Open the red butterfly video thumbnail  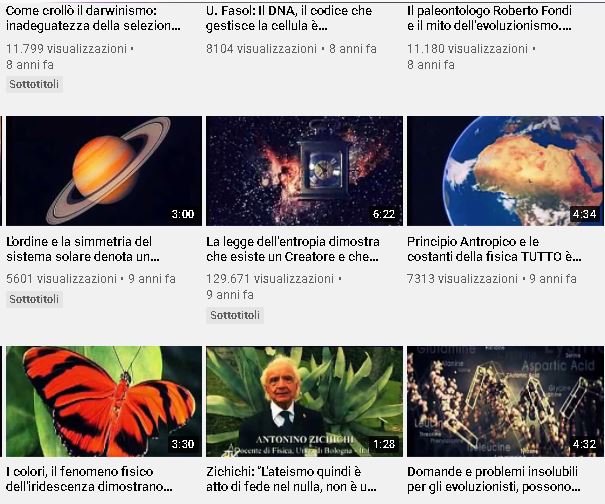click(x=104, y=401)
